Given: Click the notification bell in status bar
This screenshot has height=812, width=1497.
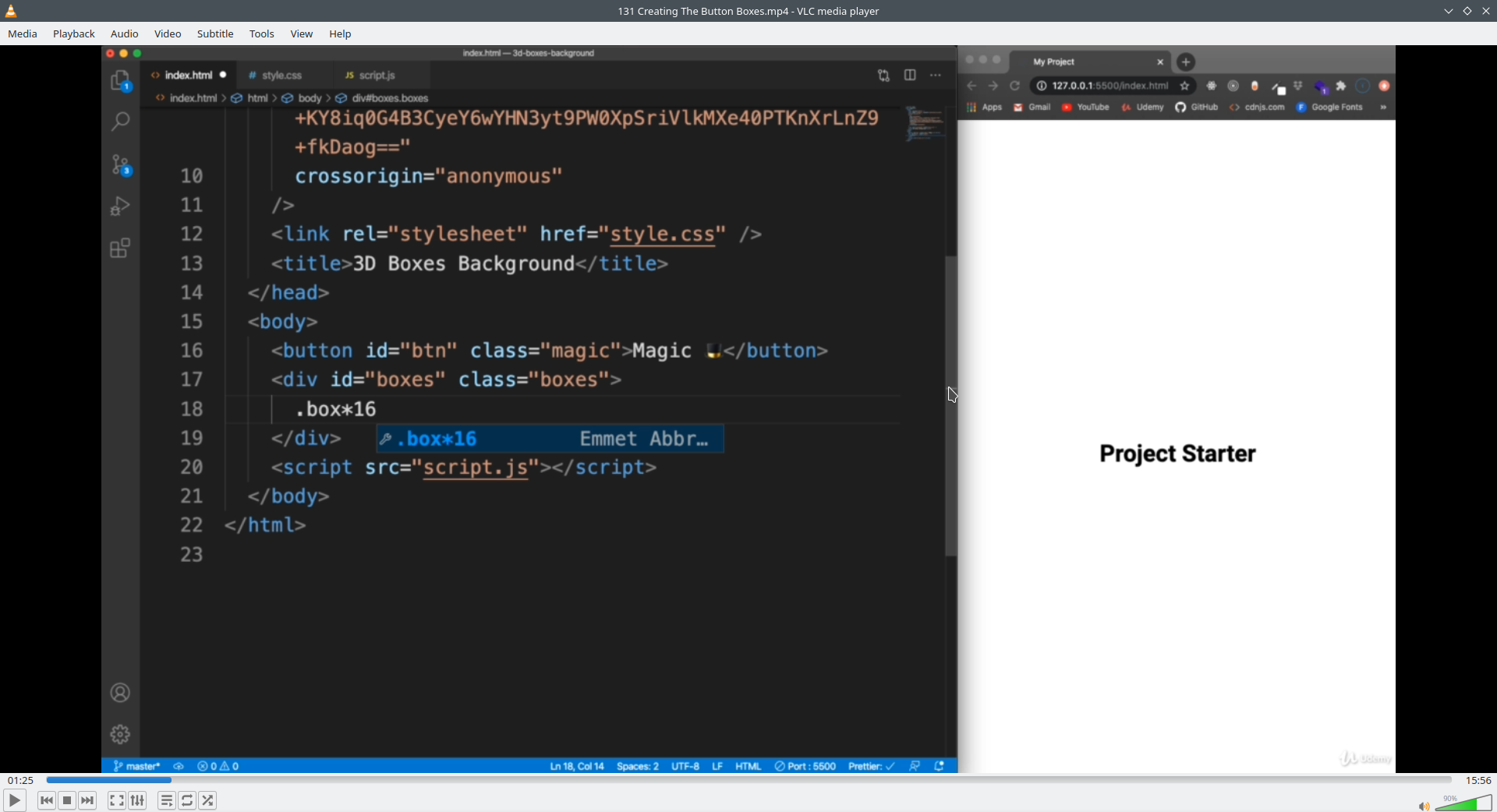Looking at the screenshot, I should point(940,766).
